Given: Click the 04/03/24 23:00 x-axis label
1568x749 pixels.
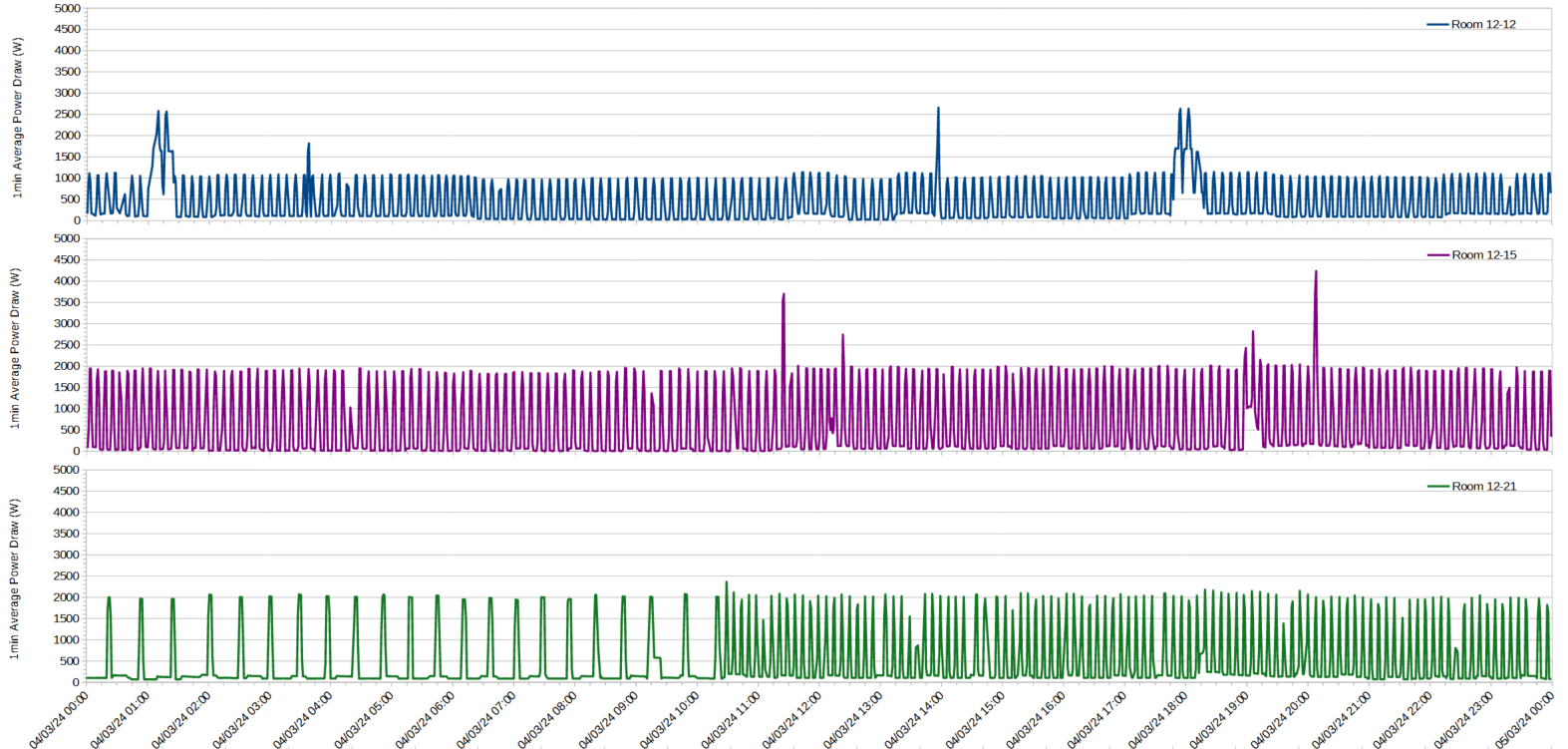Looking at the screenshot, I should coord(1463,719).
